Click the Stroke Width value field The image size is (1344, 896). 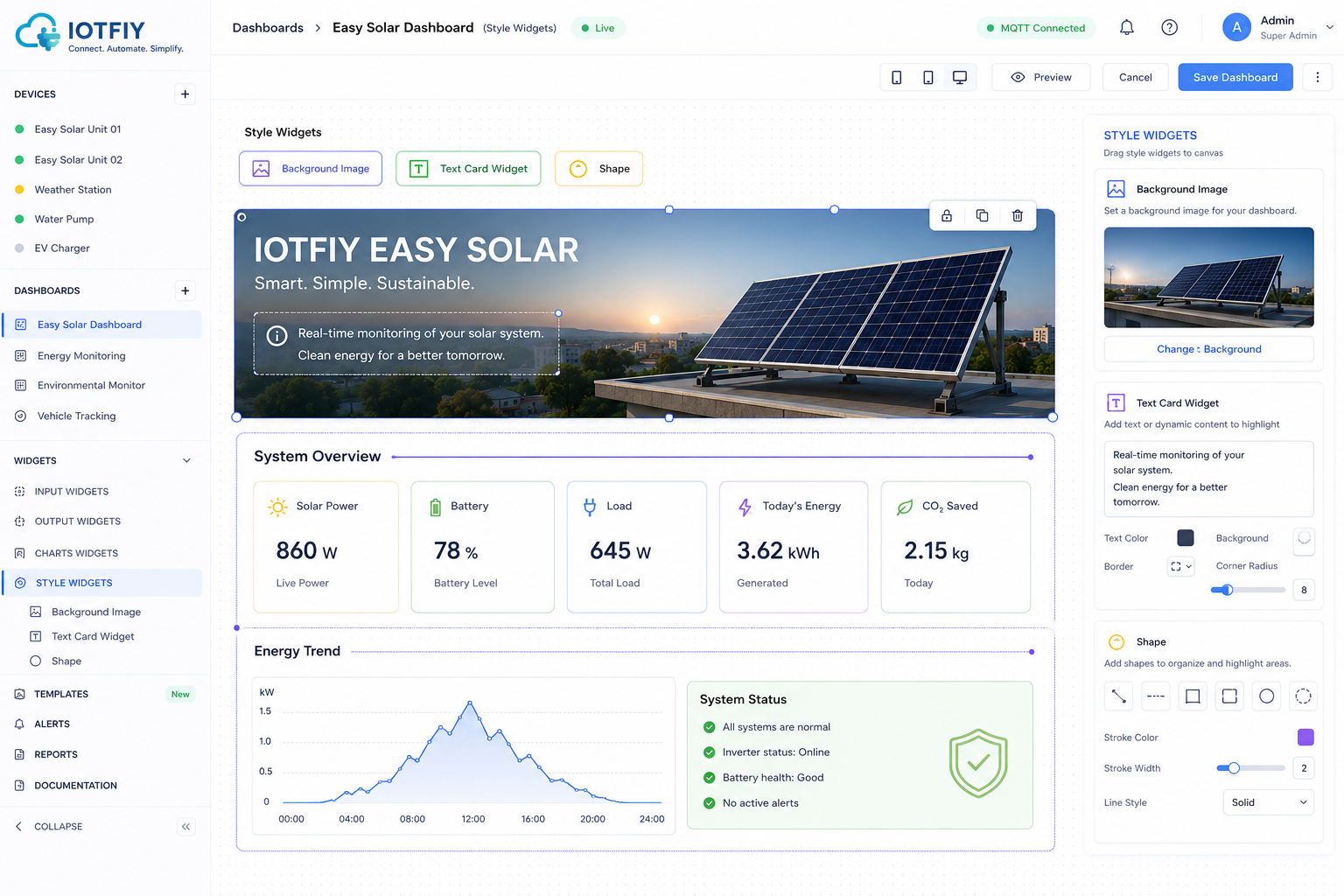pyautogui.click(x=1304, y=768)
